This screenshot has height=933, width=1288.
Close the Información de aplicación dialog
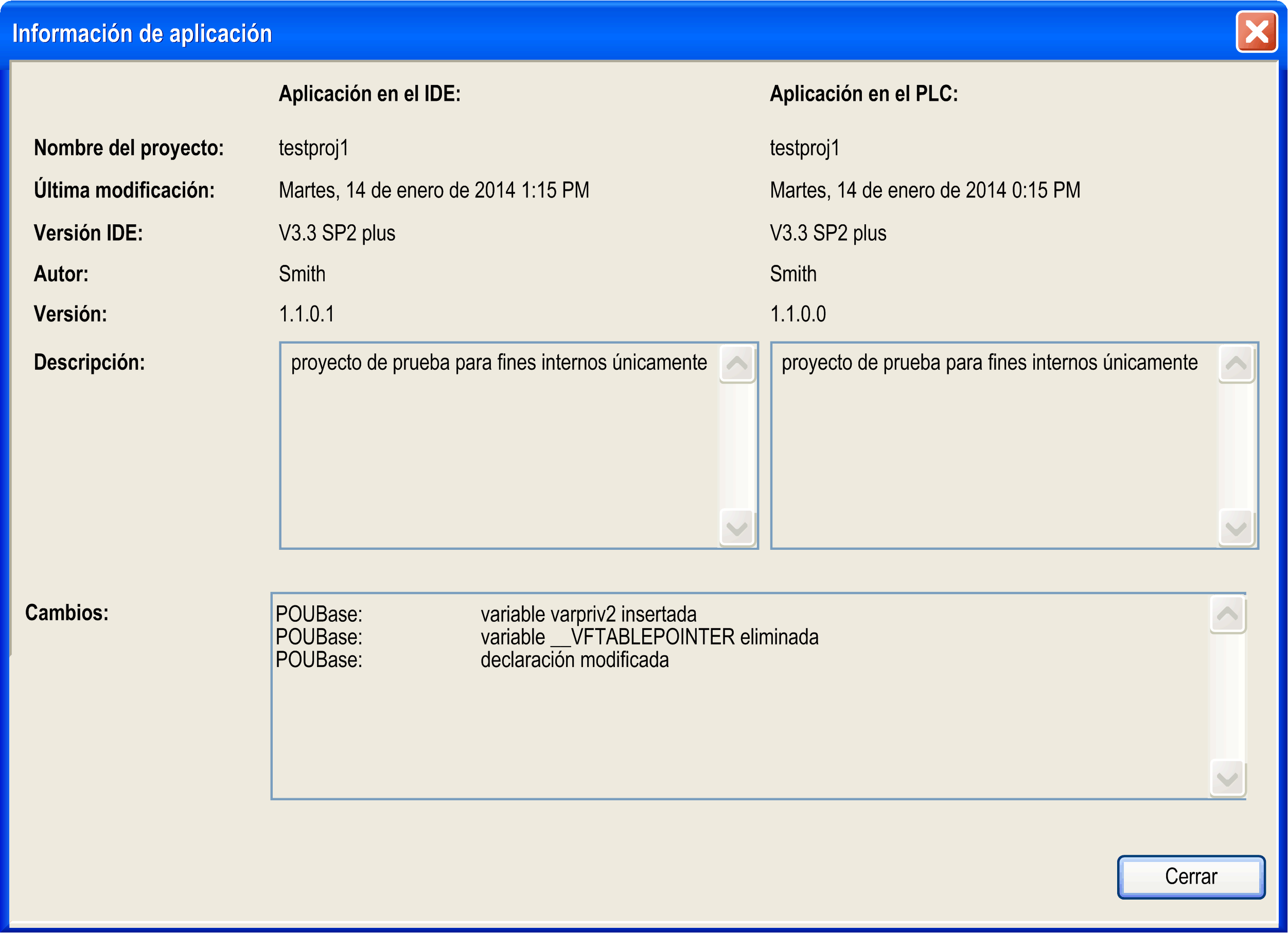pyautogui.click(x=1256, y=32)
